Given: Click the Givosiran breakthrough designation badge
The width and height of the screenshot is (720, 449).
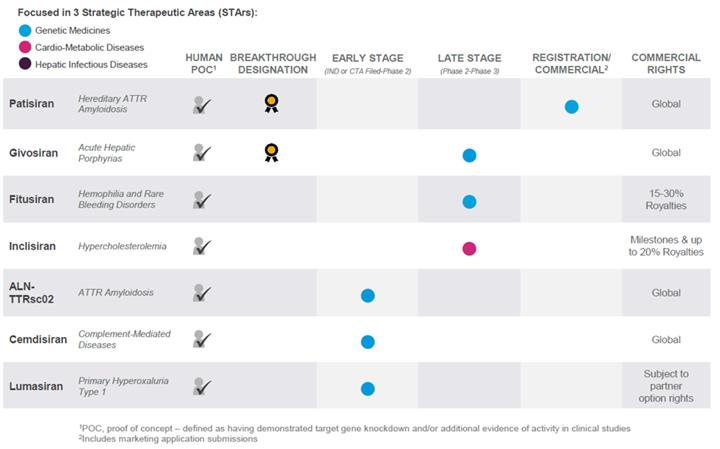Looking at the screenshot, I should pos(270,153).
